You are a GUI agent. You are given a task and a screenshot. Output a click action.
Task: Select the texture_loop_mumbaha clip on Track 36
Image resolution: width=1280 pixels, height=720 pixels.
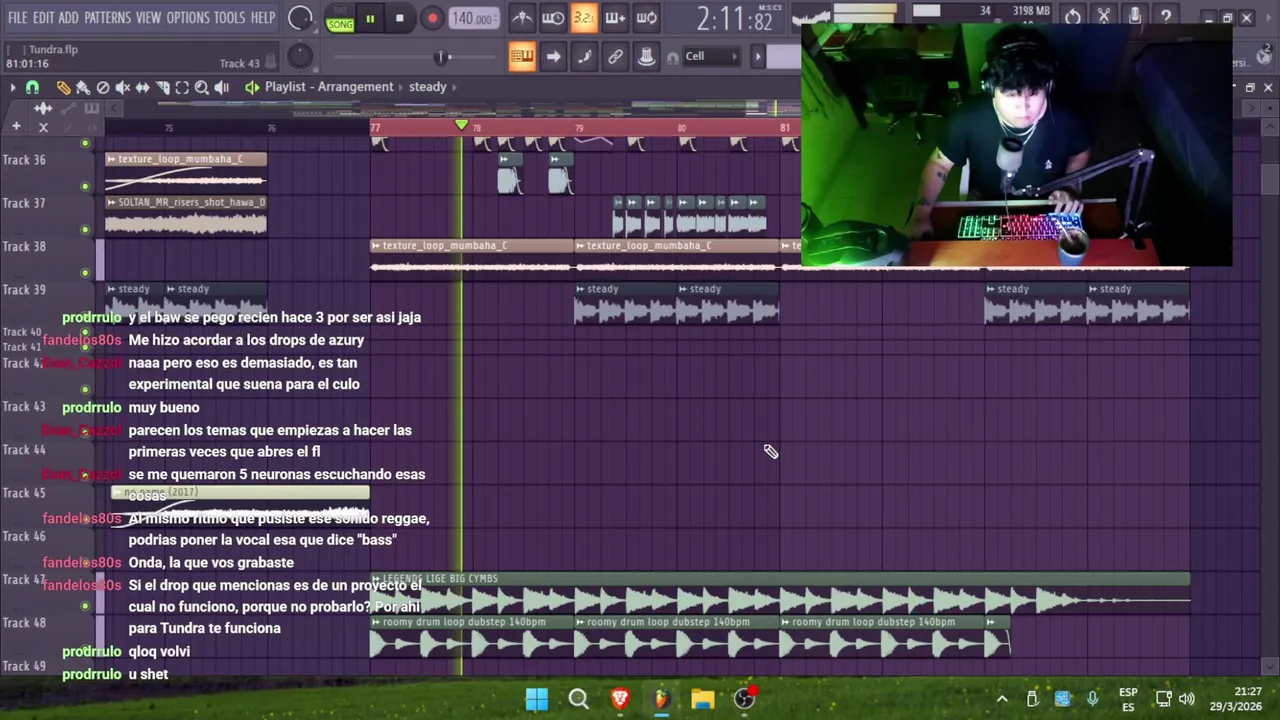(x=186, y=171)
